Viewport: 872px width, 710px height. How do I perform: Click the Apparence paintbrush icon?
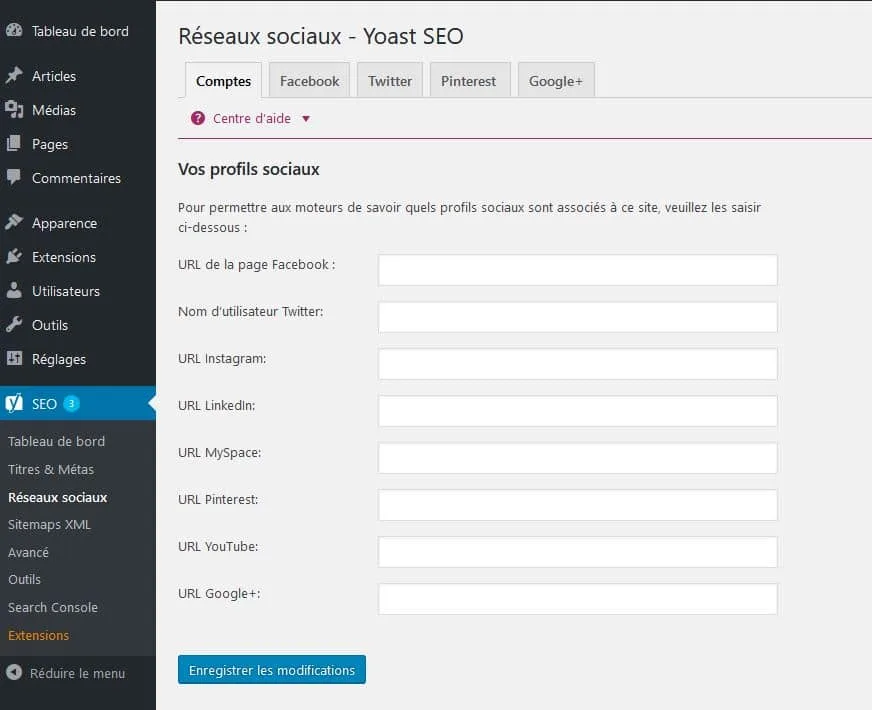[x=14, y=222]
